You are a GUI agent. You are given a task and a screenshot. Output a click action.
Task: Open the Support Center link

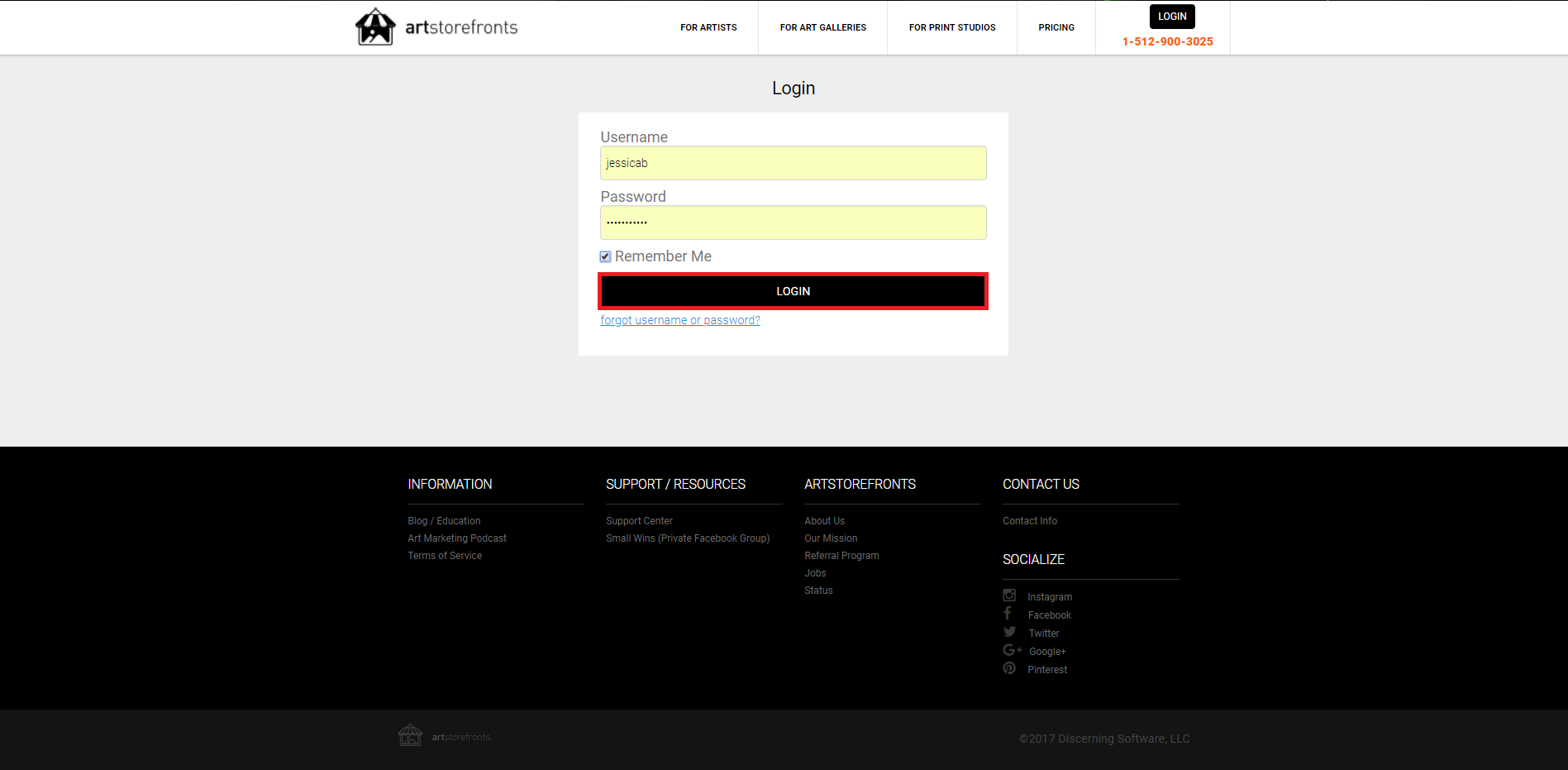(x=639, y=520)
